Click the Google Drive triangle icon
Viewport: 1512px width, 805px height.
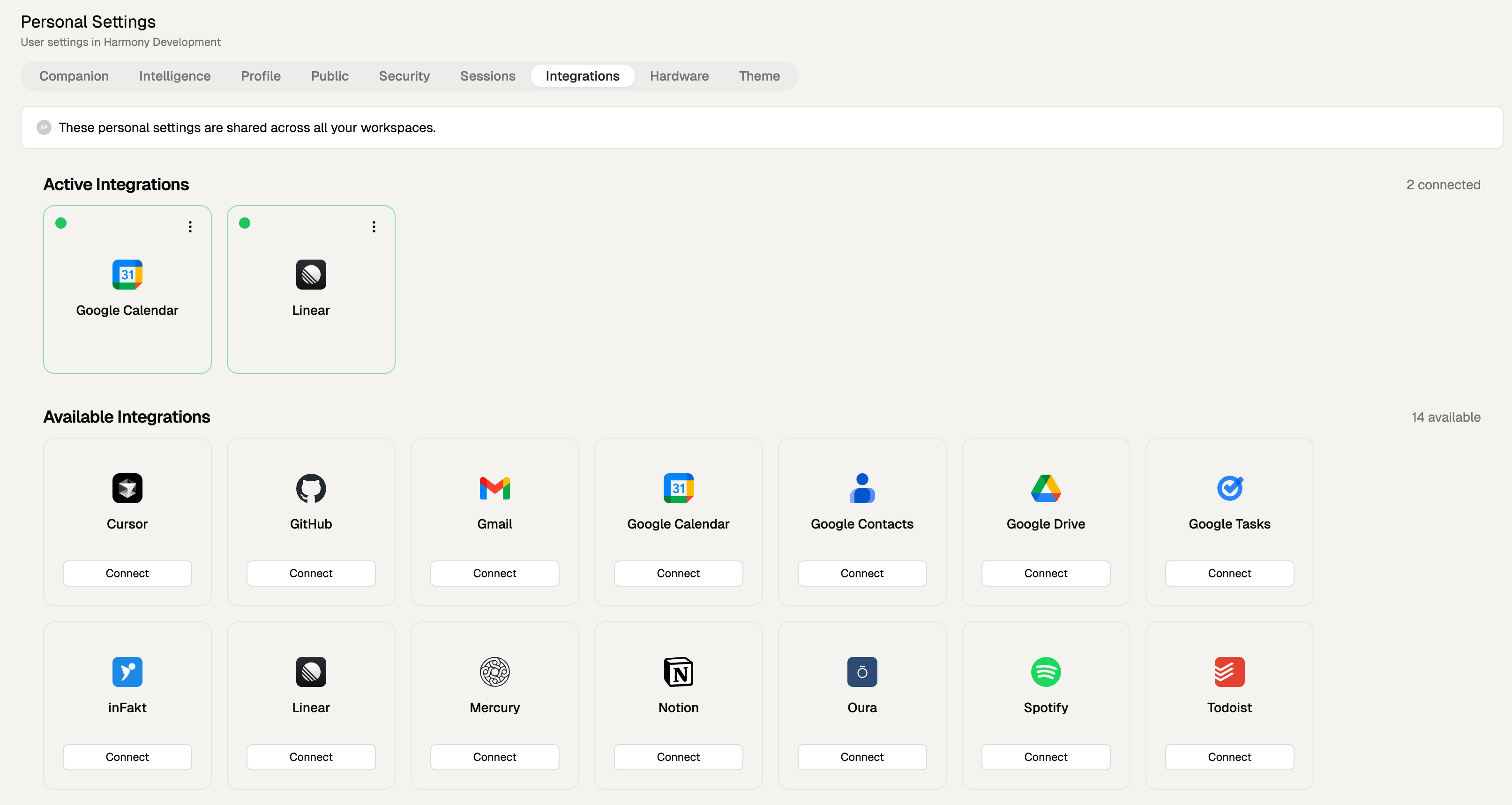[1046, 488]
